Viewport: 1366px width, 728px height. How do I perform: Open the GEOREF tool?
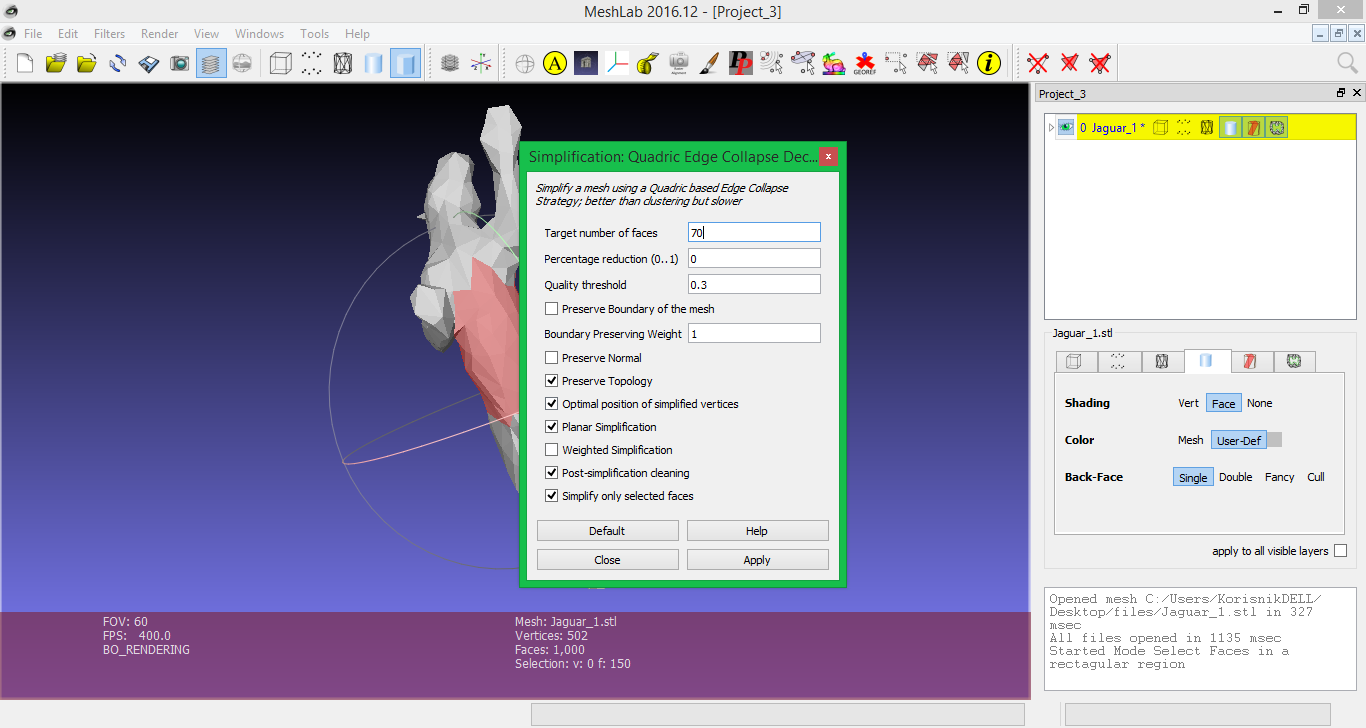(x=865, y=64)
